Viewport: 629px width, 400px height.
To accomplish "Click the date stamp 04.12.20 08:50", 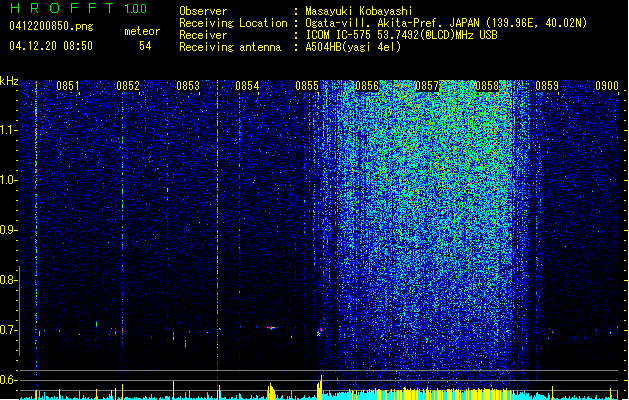I will pyautogui.click(x=51, y=46).
